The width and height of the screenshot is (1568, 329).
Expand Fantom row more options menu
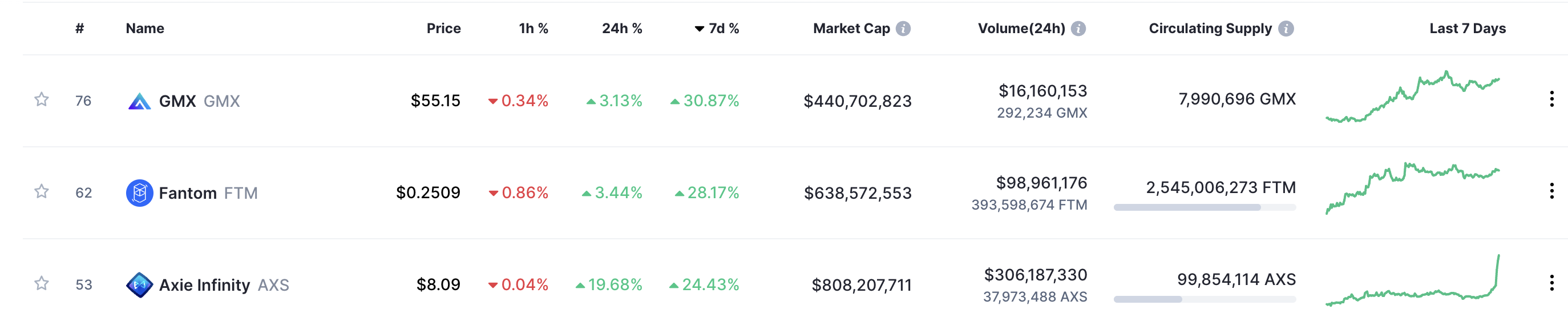[1551, 191]
